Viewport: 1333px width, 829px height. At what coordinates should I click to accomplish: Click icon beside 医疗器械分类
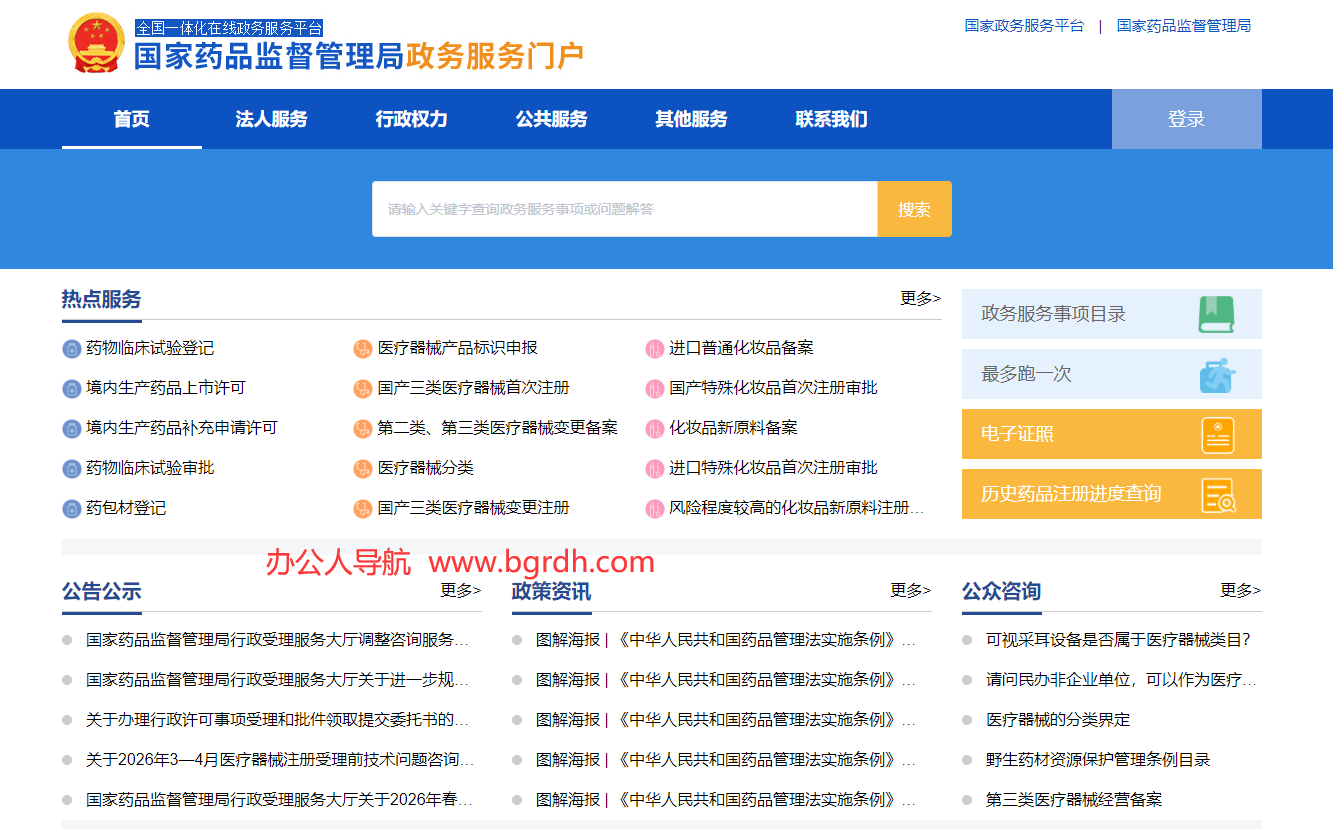(x=363, y=469)
